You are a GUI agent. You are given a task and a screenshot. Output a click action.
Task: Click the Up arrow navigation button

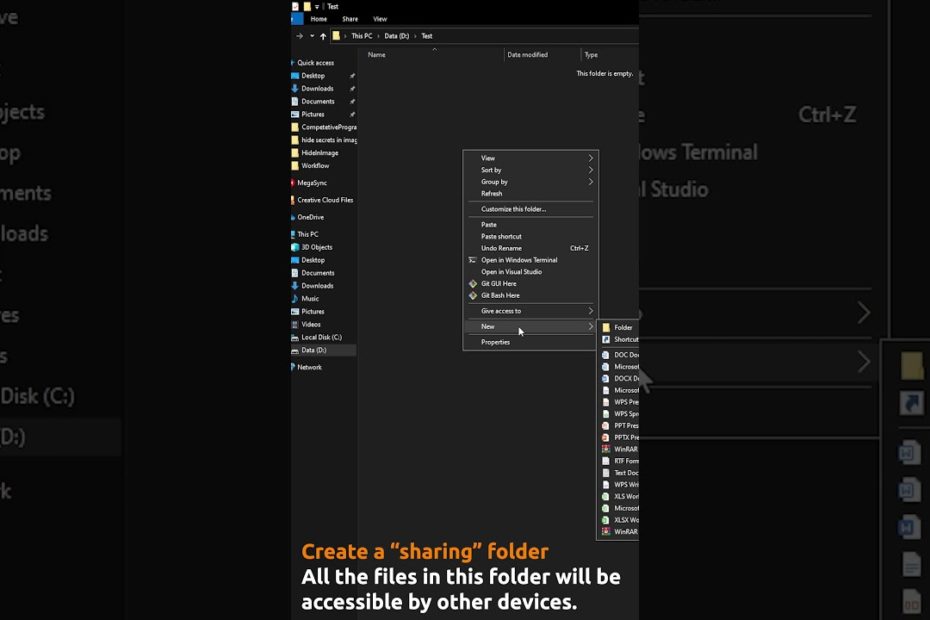[323, 36]
